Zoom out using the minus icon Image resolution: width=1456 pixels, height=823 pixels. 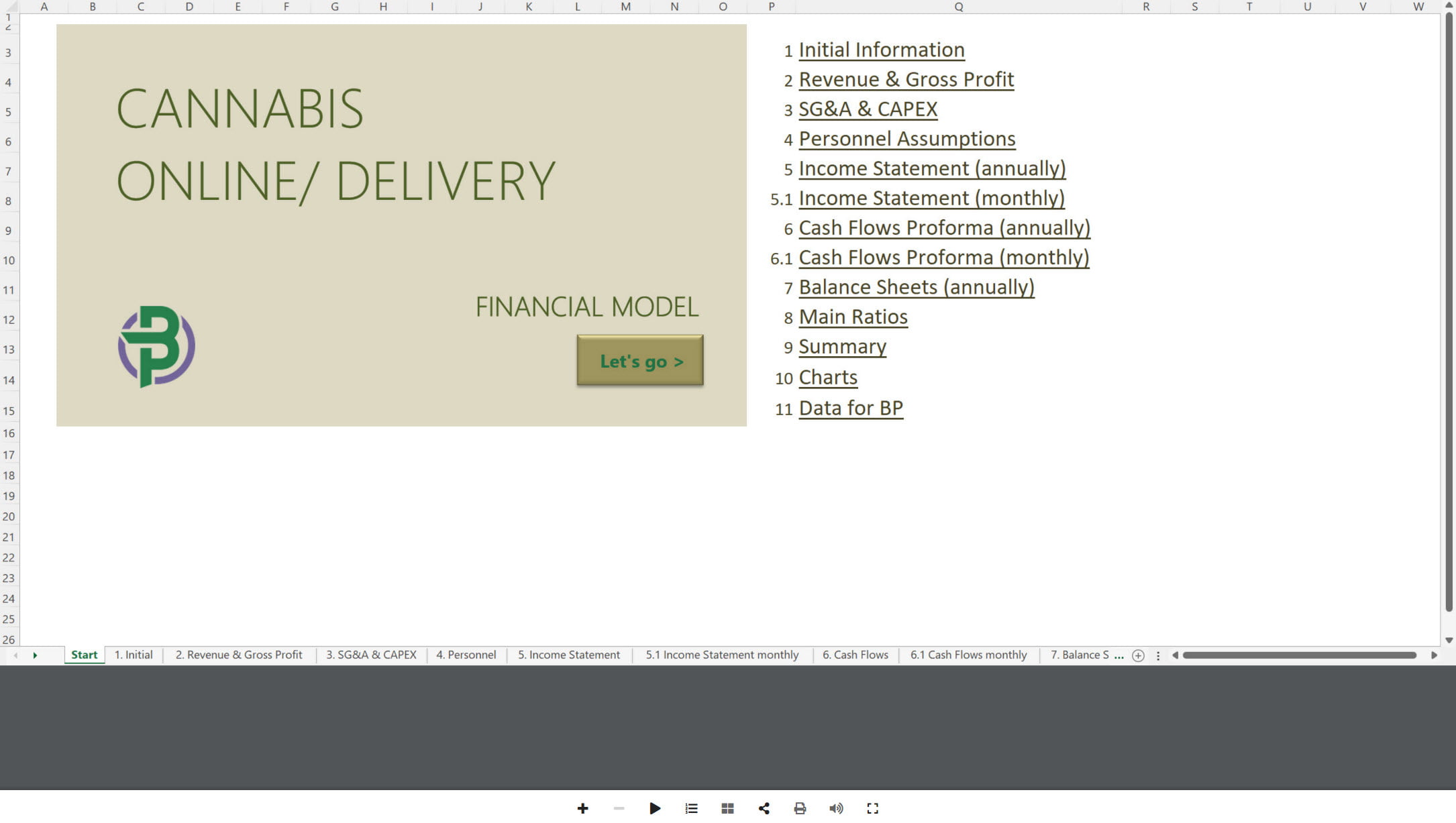(619, 808)
